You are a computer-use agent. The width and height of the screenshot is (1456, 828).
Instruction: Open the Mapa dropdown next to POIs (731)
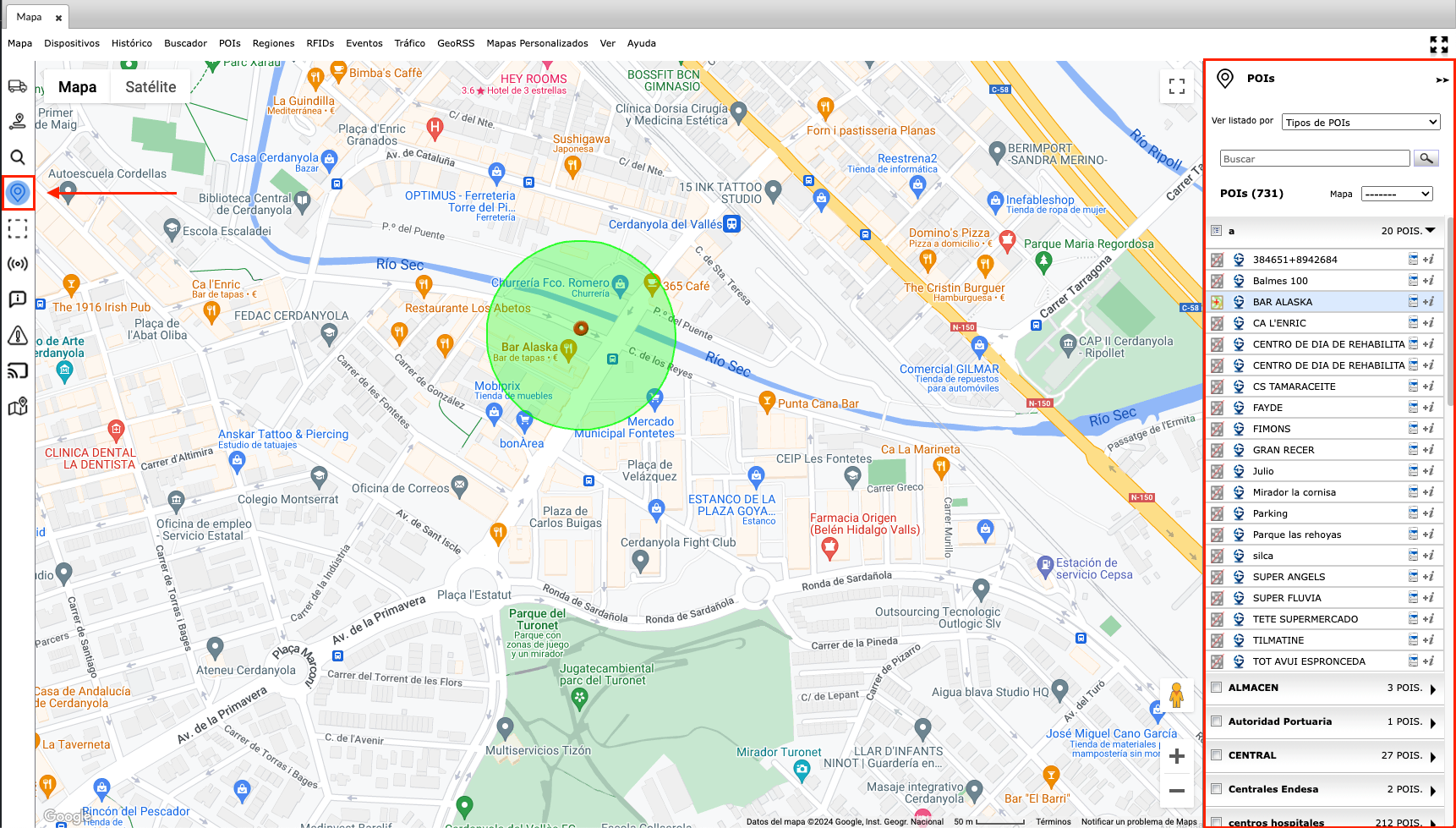pos(1397,194)
